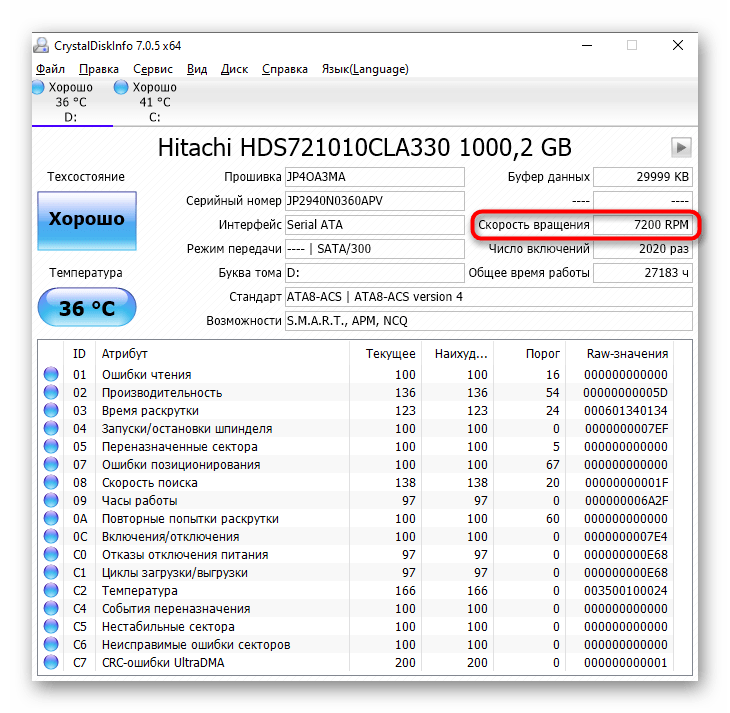The image size is (730, 713).
Task: Click the serial number field JP2940N0360APV
Action: (x=375, y=201)
